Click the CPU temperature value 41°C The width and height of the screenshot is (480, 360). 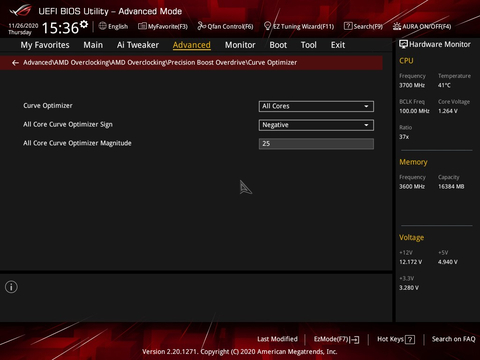click(444, 85)
